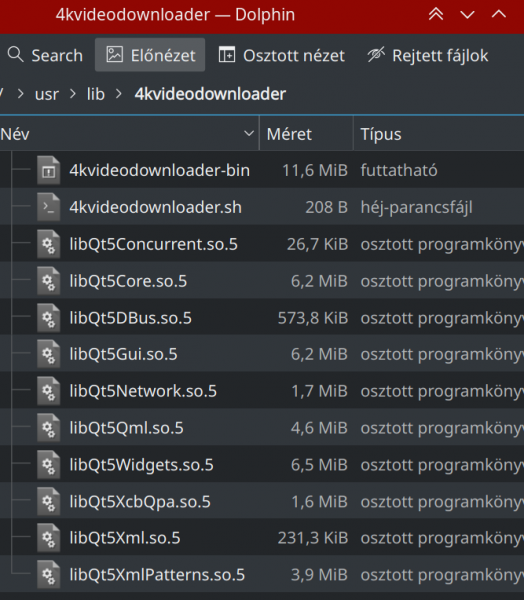The image size is (524, 600).
Task: Click the libQt5Xml.so.5 library icon
Action: tap(49, 538)
